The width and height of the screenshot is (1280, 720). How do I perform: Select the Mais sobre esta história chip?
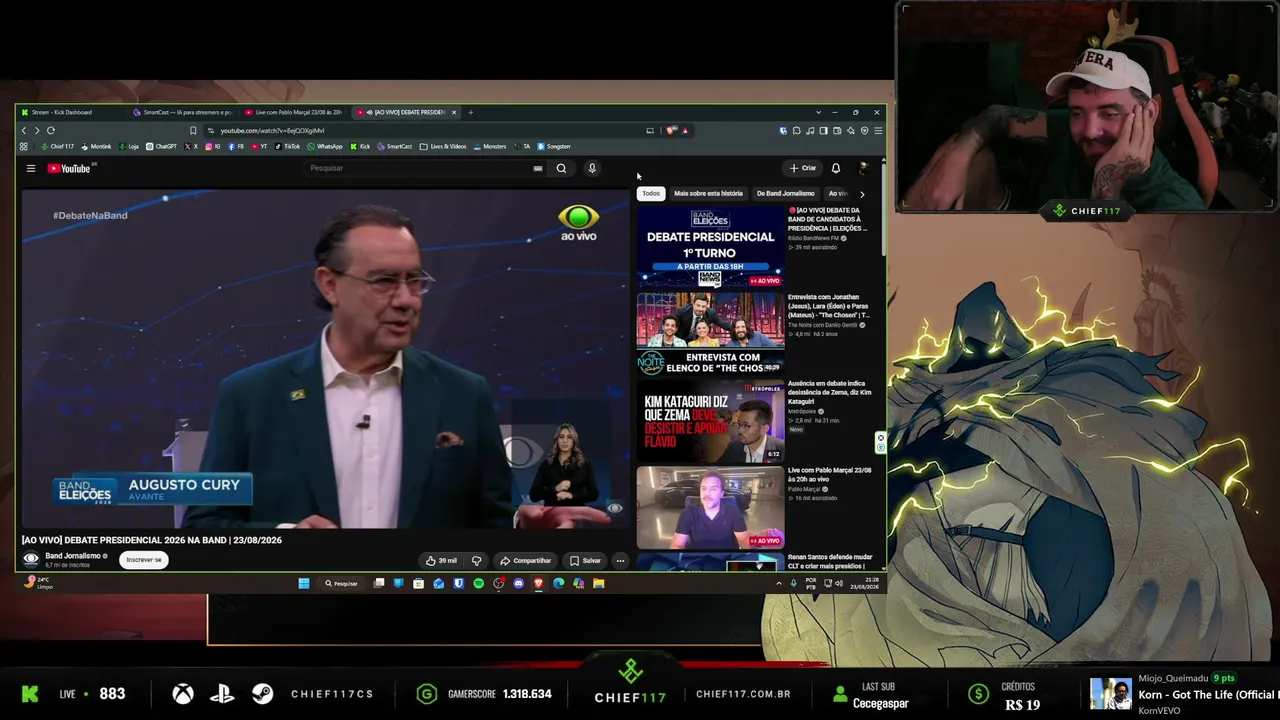pyautogui.click(x=708, y=193)
